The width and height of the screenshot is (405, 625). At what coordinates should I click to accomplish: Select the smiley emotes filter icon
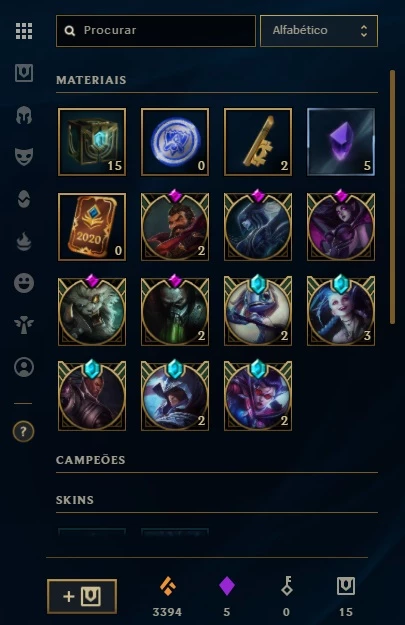point(24,283)
